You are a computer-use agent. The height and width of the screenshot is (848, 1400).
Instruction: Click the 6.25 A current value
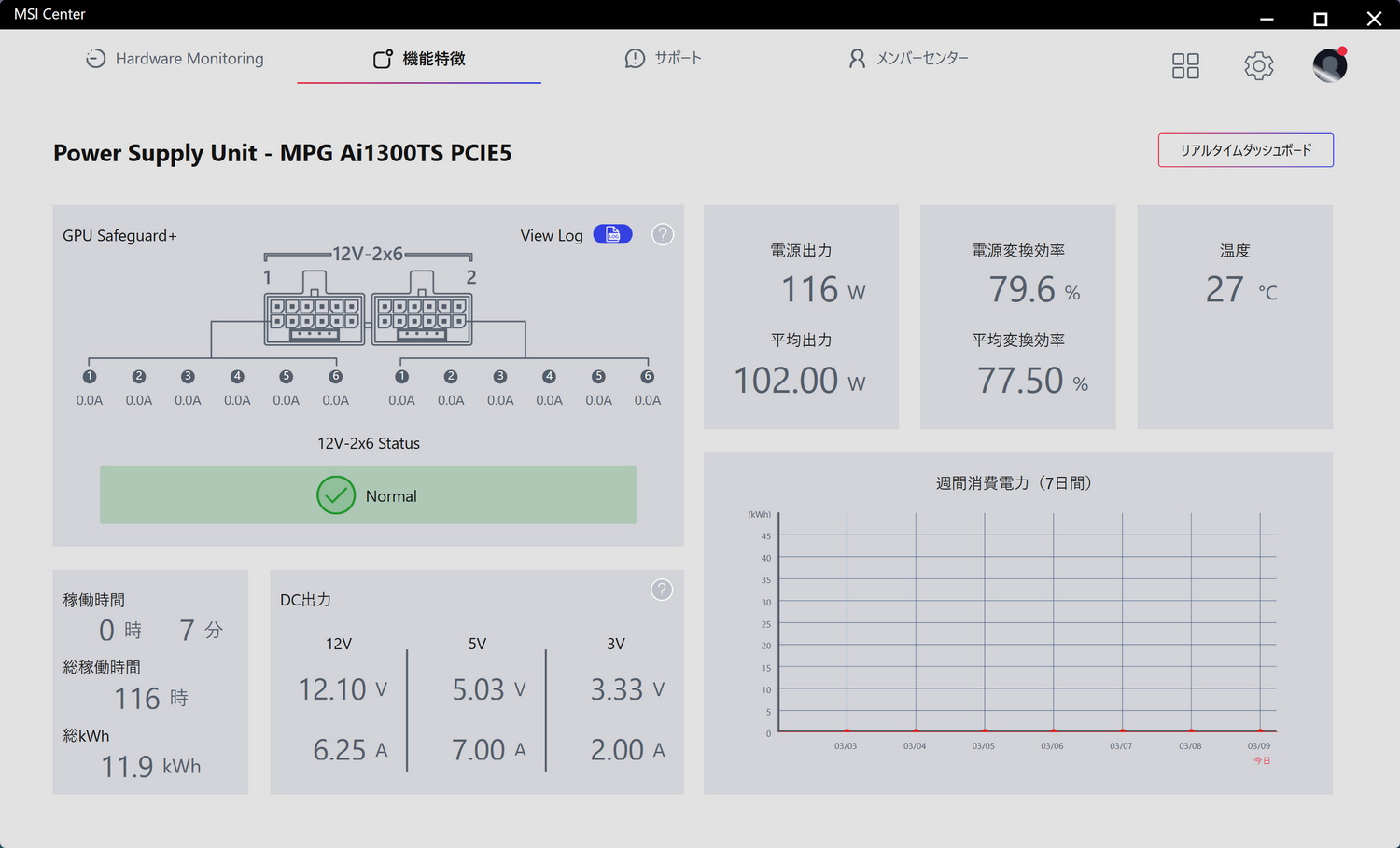click(x=350, y=750)
